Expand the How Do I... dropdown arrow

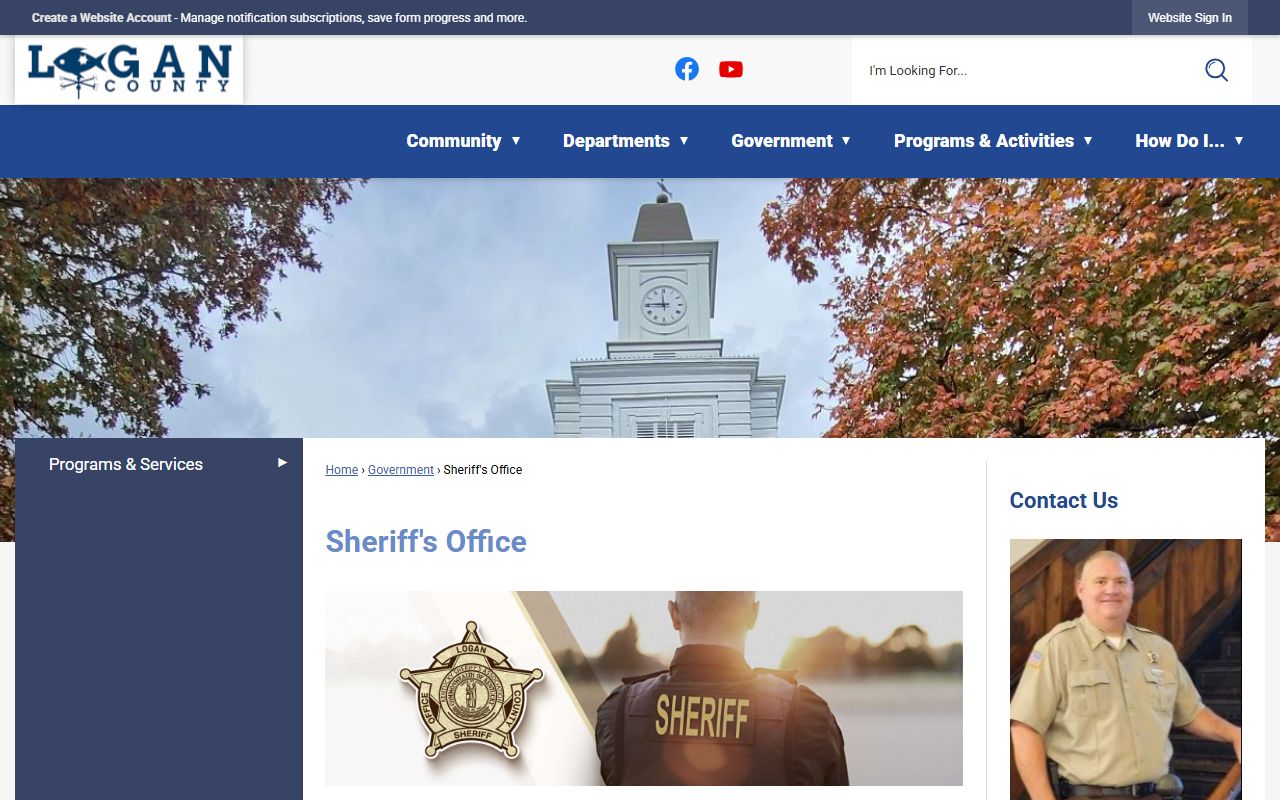click(1239, 141)
